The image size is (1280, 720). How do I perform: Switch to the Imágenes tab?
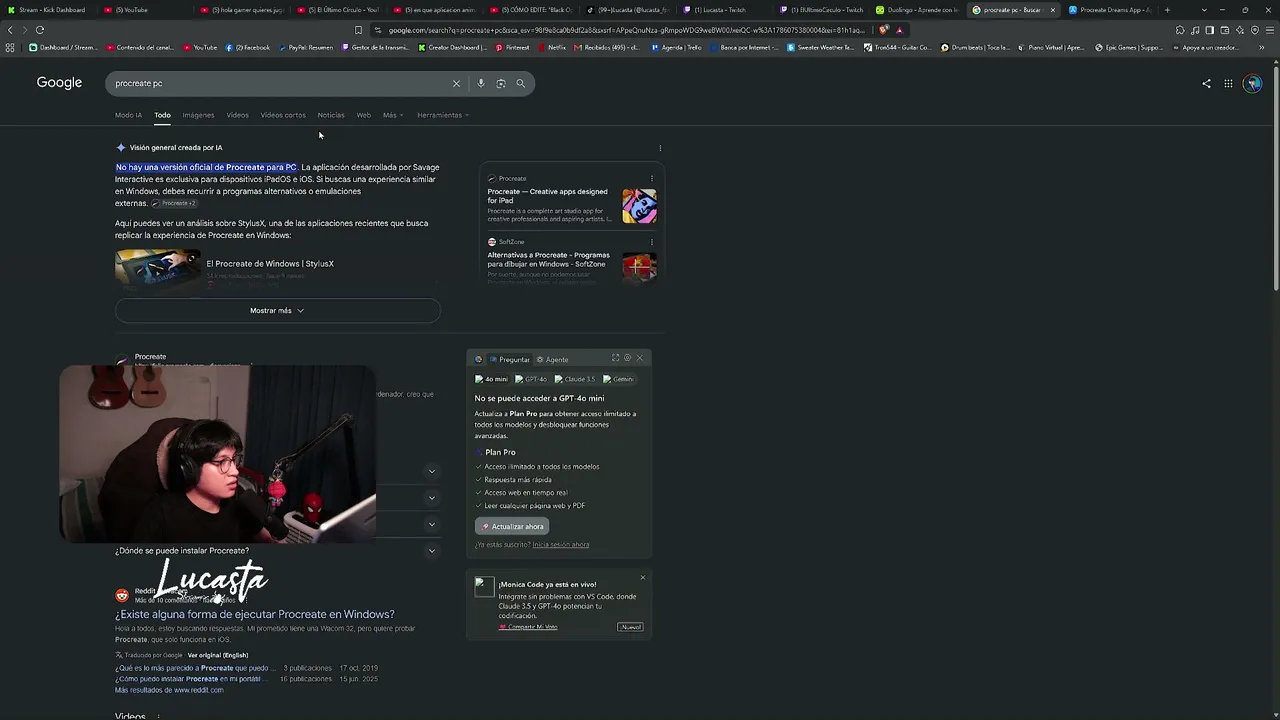[x=198, y=115]
